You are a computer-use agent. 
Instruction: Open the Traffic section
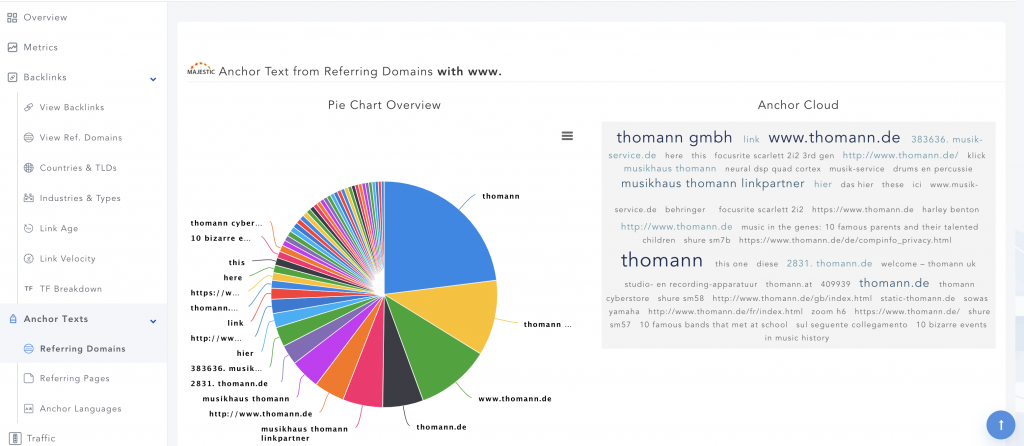point(41,438)
